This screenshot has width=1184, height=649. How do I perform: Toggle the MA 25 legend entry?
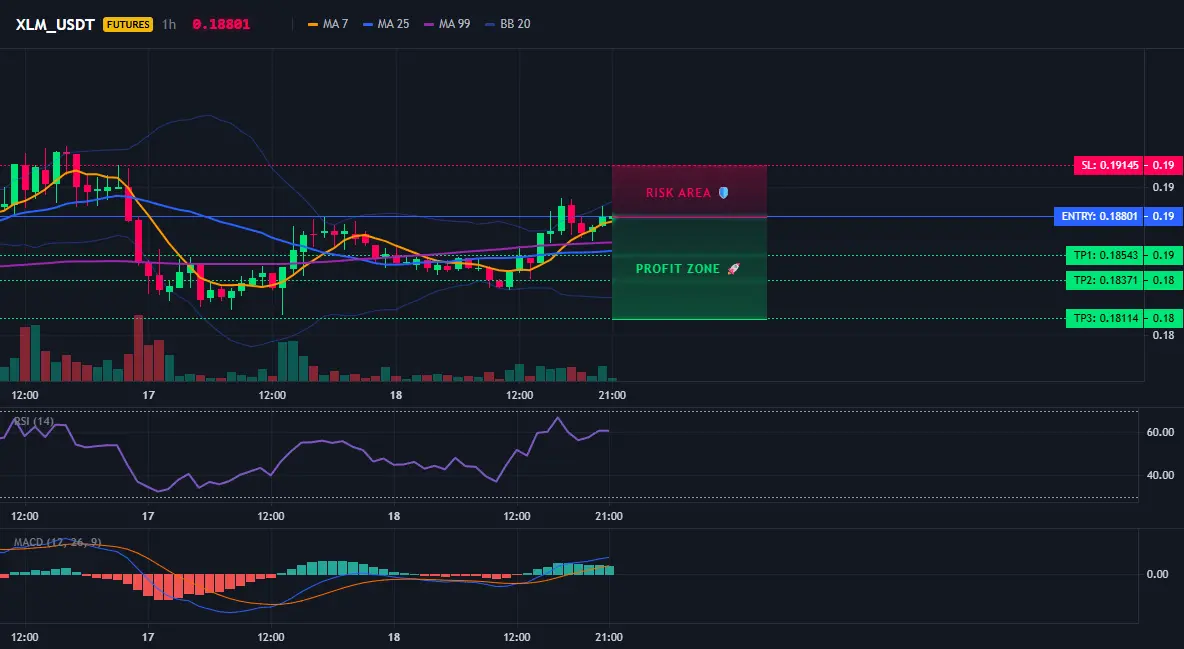pyautogui.click(x=386, y=24)
